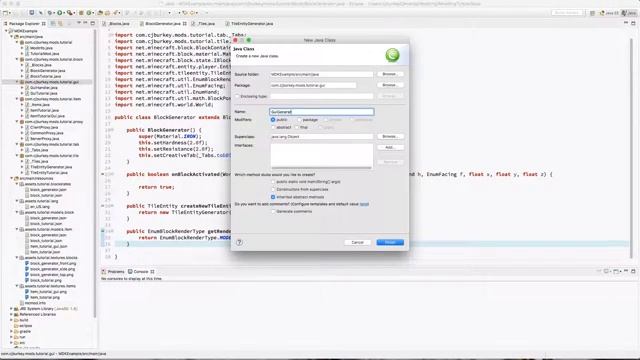The image size is (640, 360).
Task: Collapse the com.cjburkey.mods.tutorial.gui package
Action: tap(17, 82)
